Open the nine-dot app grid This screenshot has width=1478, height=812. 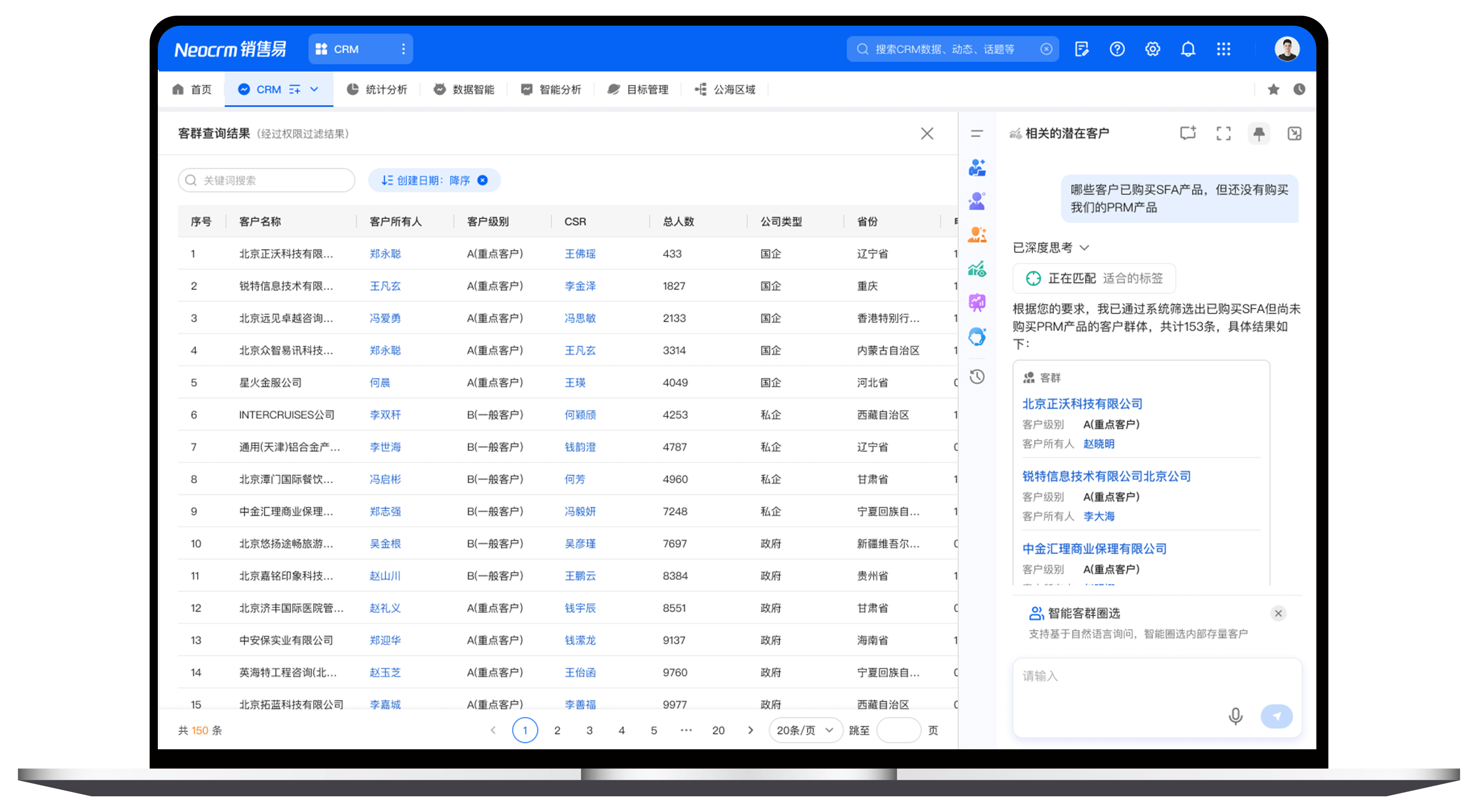point(1224,49)
